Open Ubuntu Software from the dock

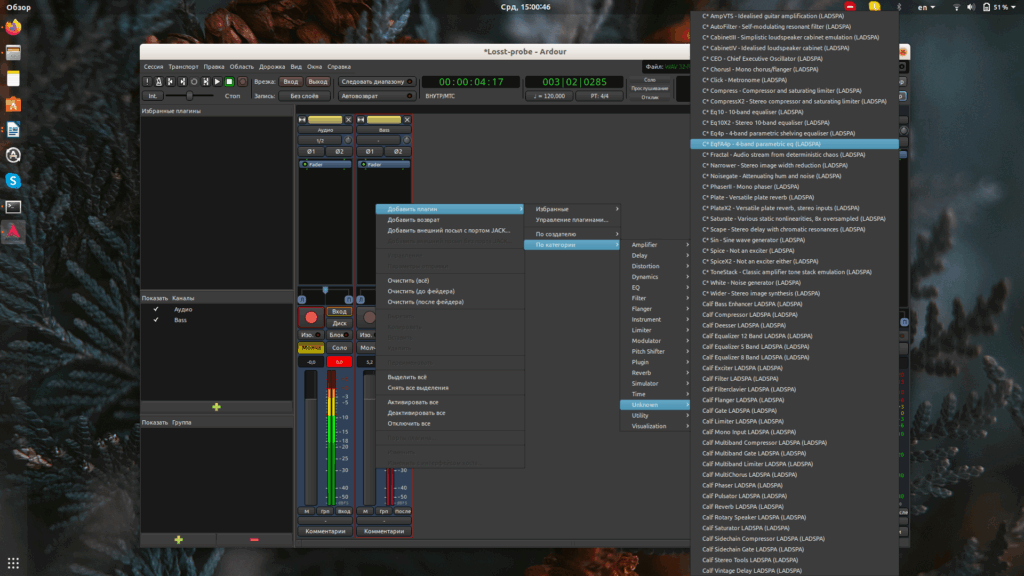point(13,104)
